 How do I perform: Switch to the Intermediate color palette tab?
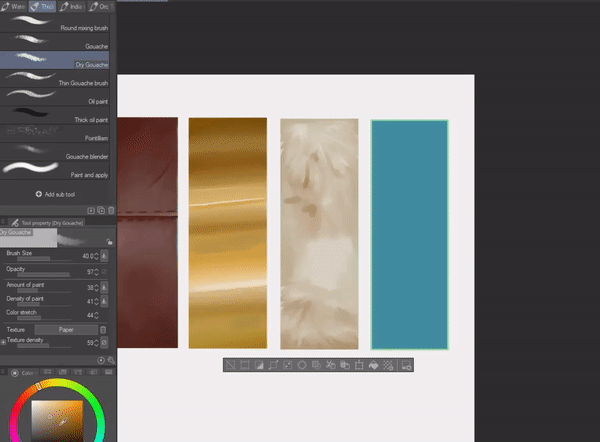pyautogui.click(x=78, y=372)
